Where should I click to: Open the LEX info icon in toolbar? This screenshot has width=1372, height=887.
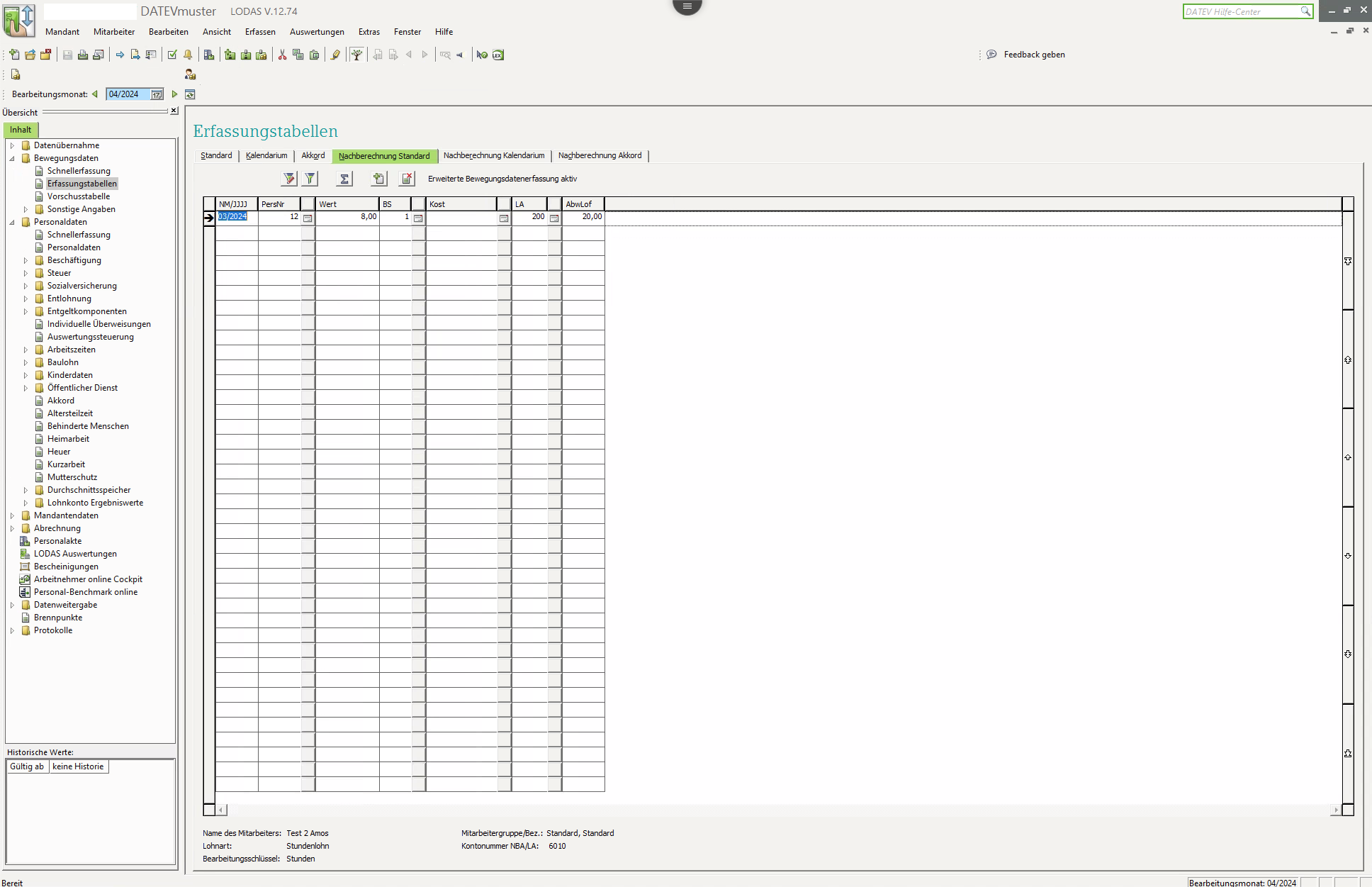point(498,55)
